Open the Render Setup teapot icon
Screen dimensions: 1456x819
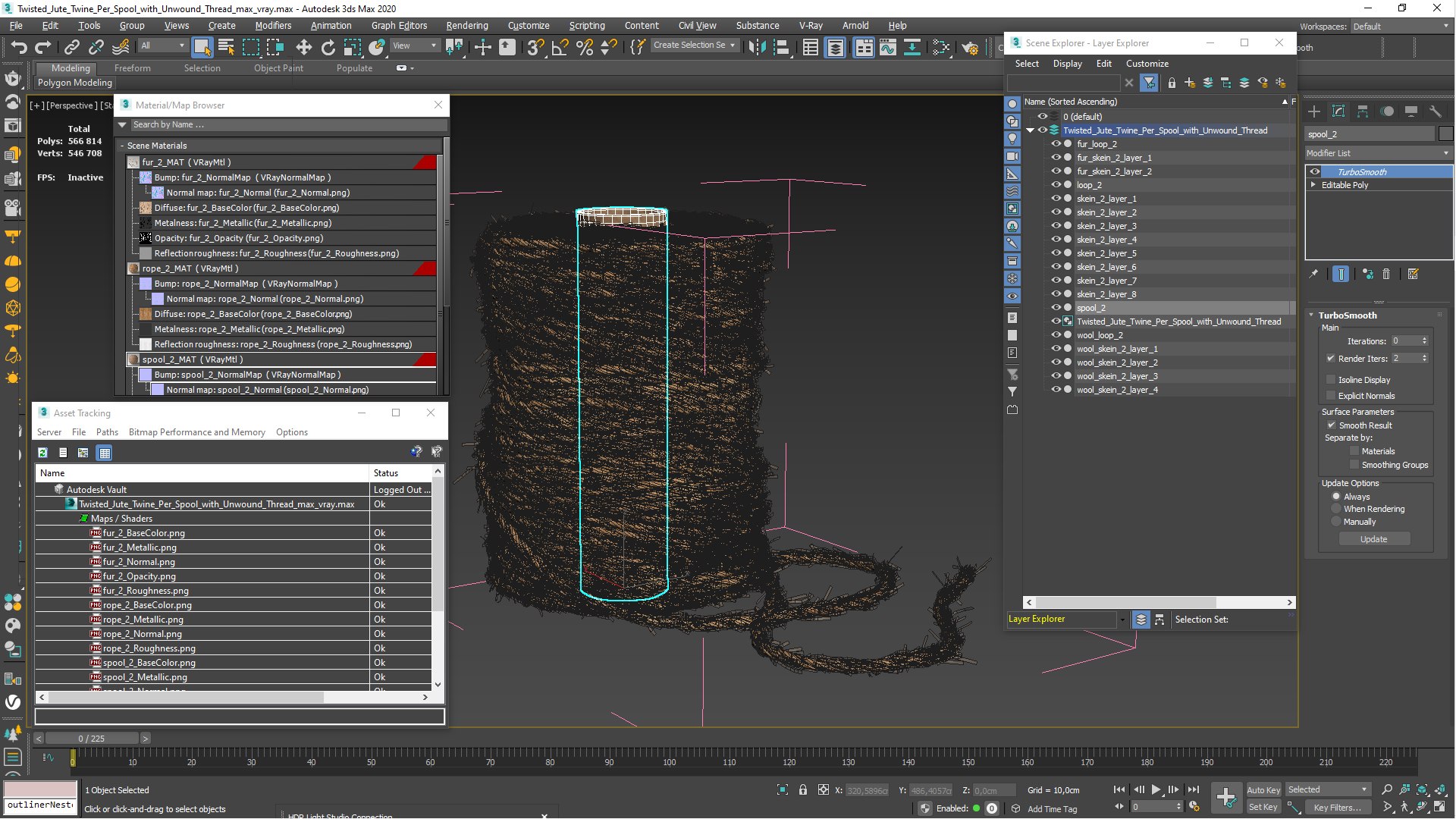pyautogui.click(x=970, y=48)
